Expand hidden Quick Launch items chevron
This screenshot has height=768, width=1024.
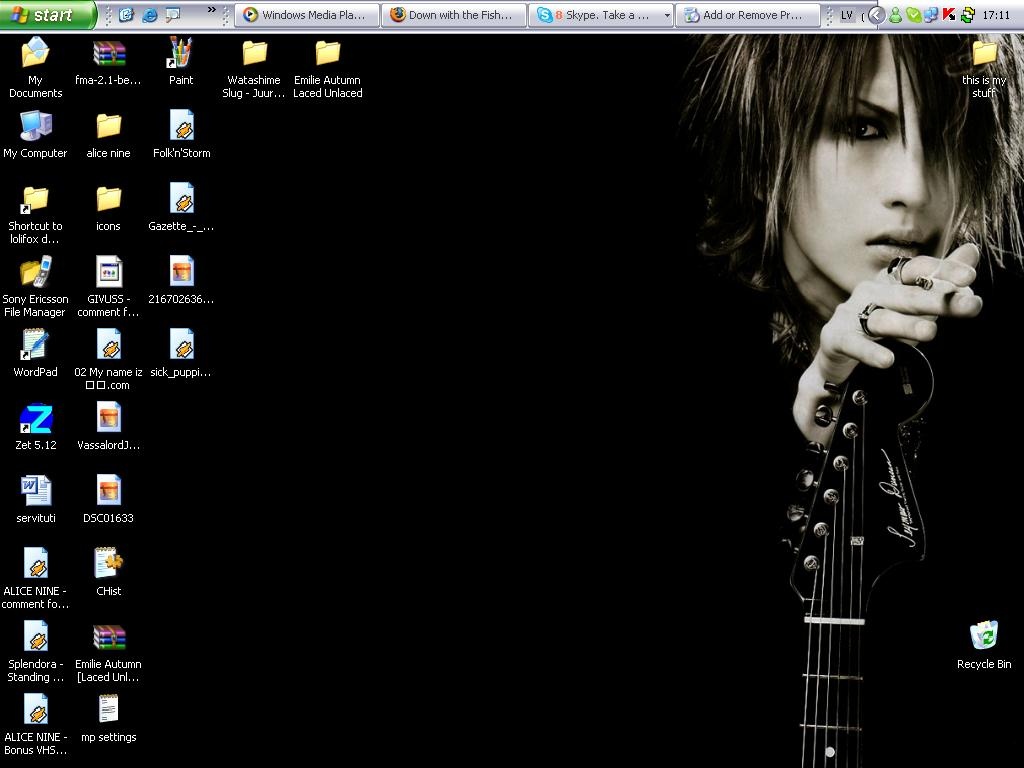pyautogui.click(x=211, y=10)
